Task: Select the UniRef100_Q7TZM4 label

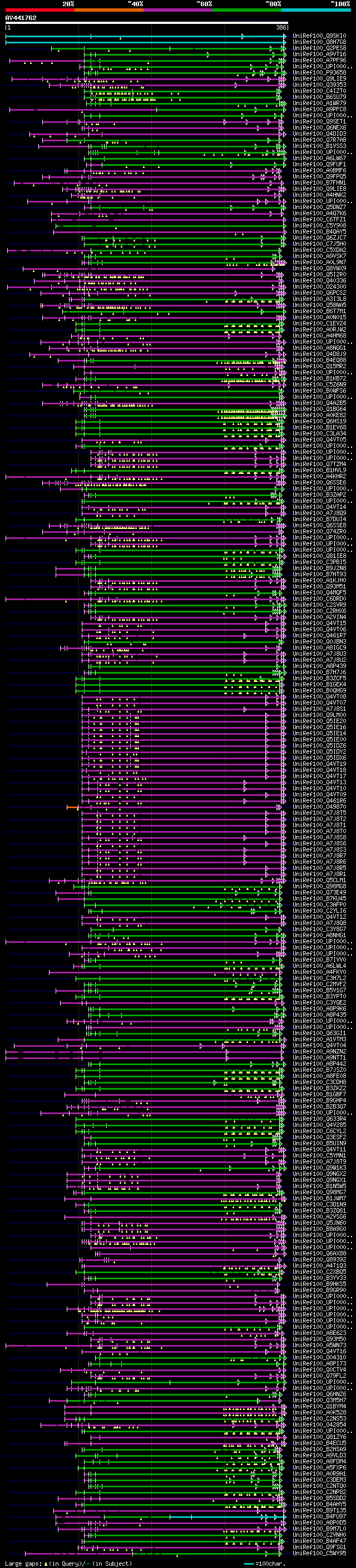Action: click(x=319, y=464)
